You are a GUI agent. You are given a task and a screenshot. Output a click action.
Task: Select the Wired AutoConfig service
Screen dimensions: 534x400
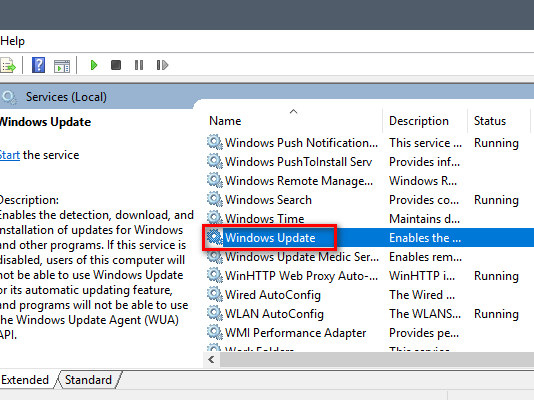(369, 295)
